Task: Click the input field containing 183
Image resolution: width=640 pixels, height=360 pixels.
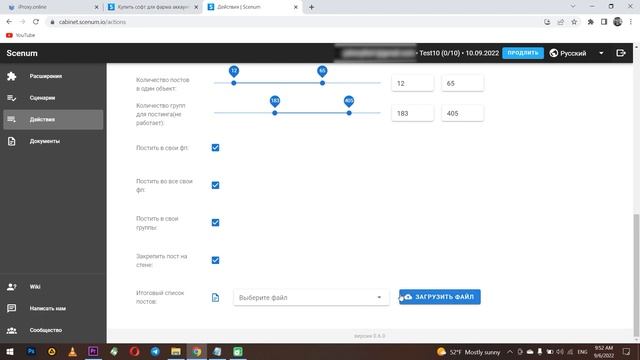Action: [412, 113]
